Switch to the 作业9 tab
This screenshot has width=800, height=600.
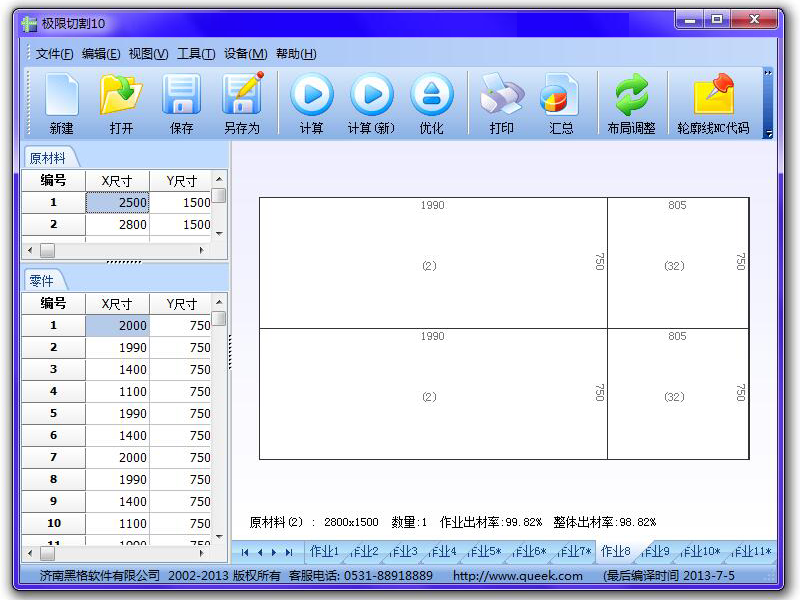coord(656,551)
